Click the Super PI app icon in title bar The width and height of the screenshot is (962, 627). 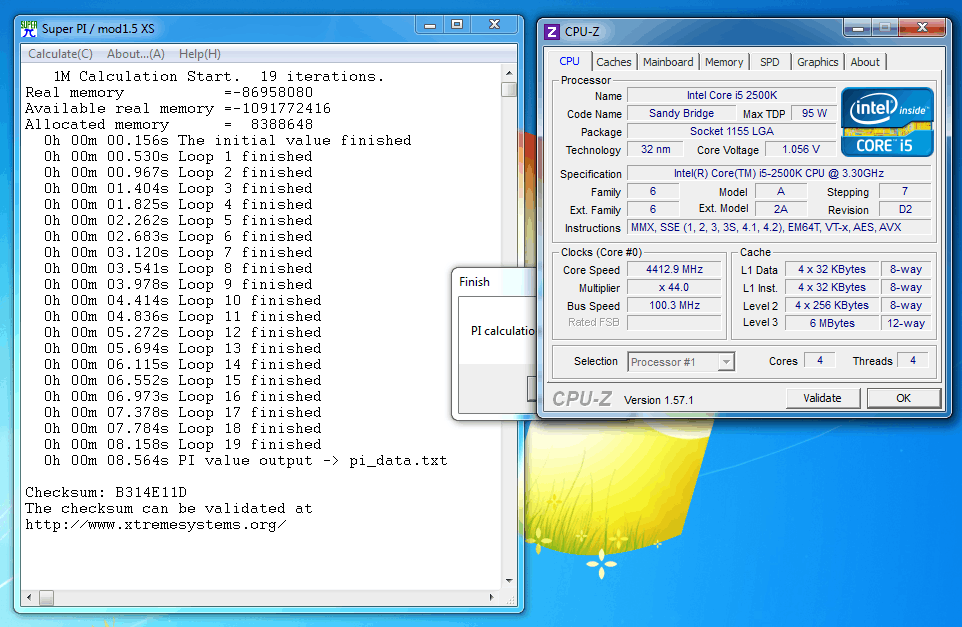pyautogui.click(x=28, y=29)
